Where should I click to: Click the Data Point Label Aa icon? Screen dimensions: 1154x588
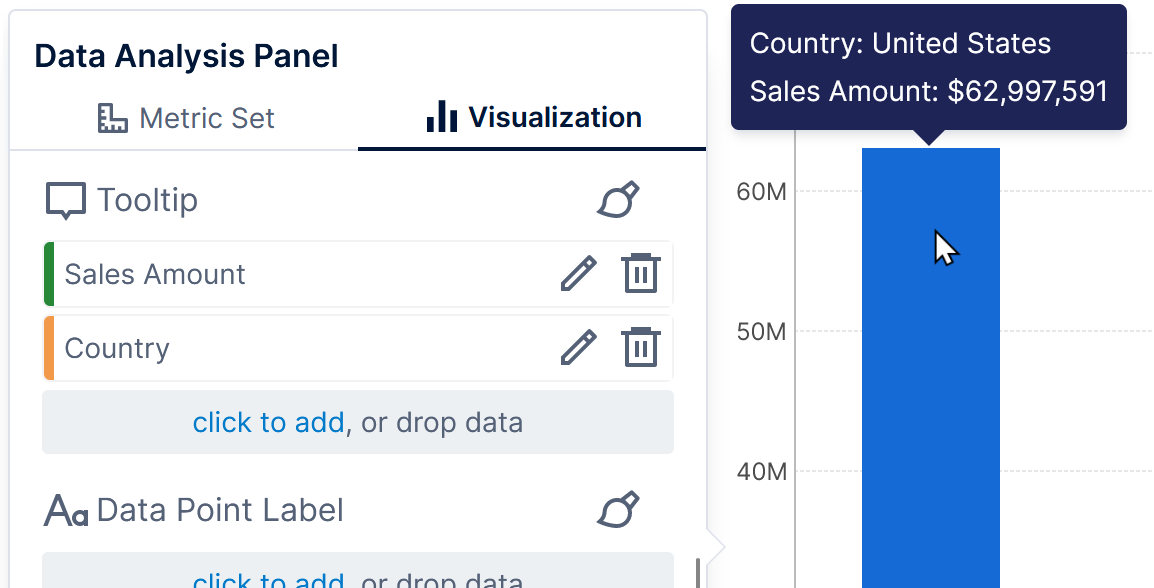(66, 510)
